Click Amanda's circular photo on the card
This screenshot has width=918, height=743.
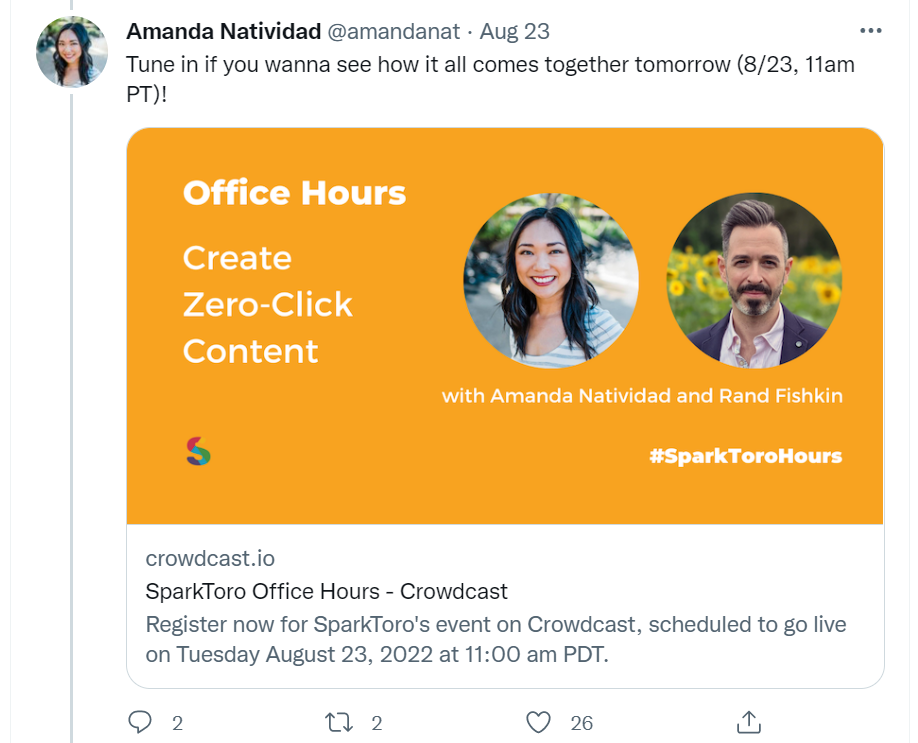pyautogui.click(x=550, y=280)
